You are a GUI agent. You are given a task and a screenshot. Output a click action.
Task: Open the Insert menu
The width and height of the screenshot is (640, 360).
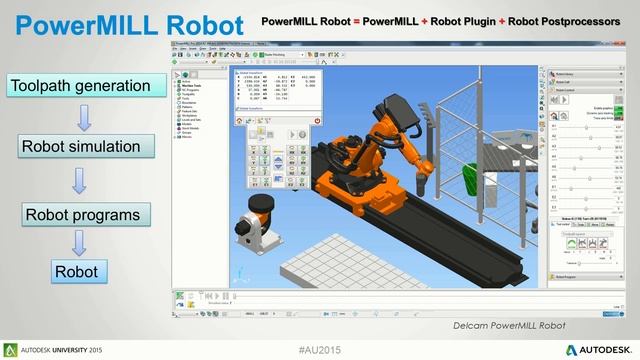coord(193,49)
